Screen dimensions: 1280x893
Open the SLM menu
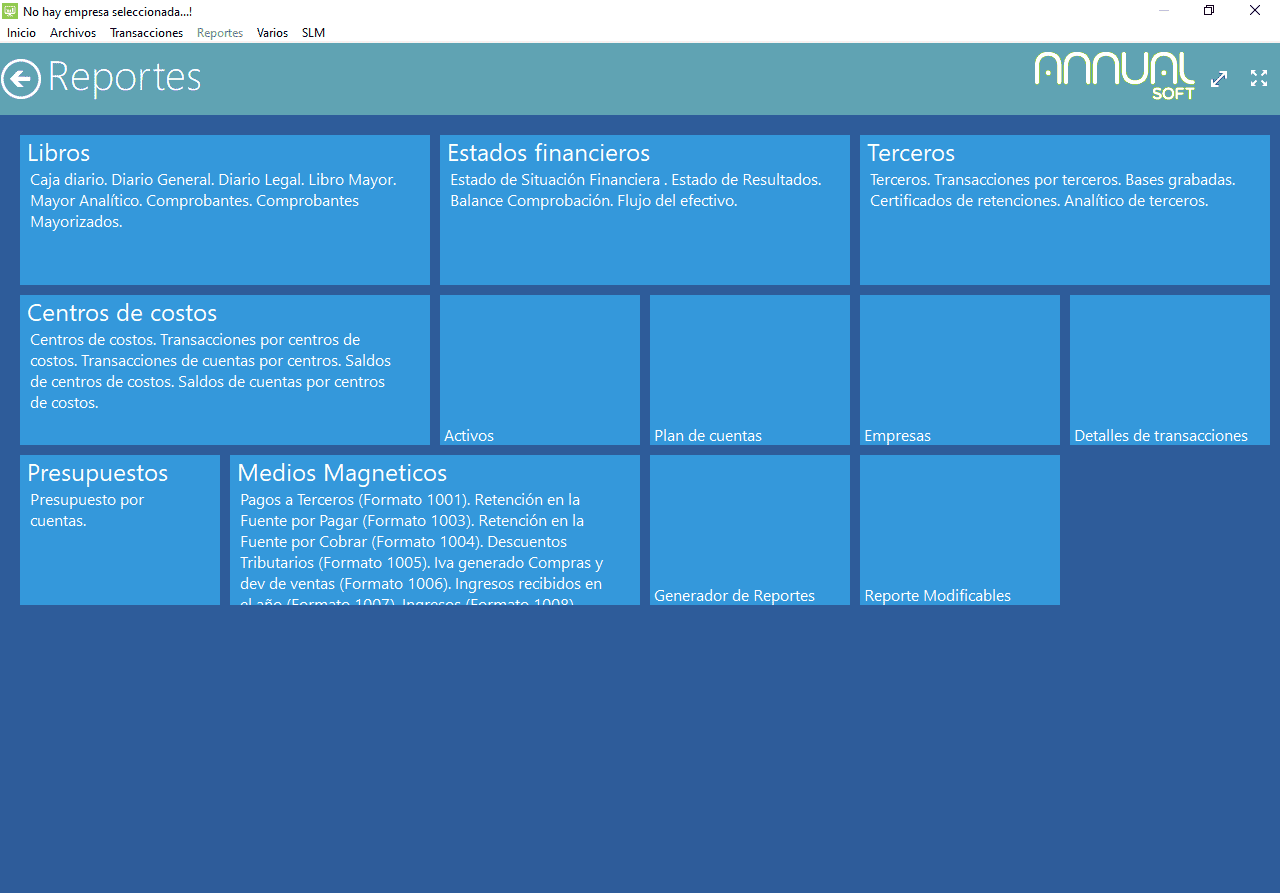point(313,33)
